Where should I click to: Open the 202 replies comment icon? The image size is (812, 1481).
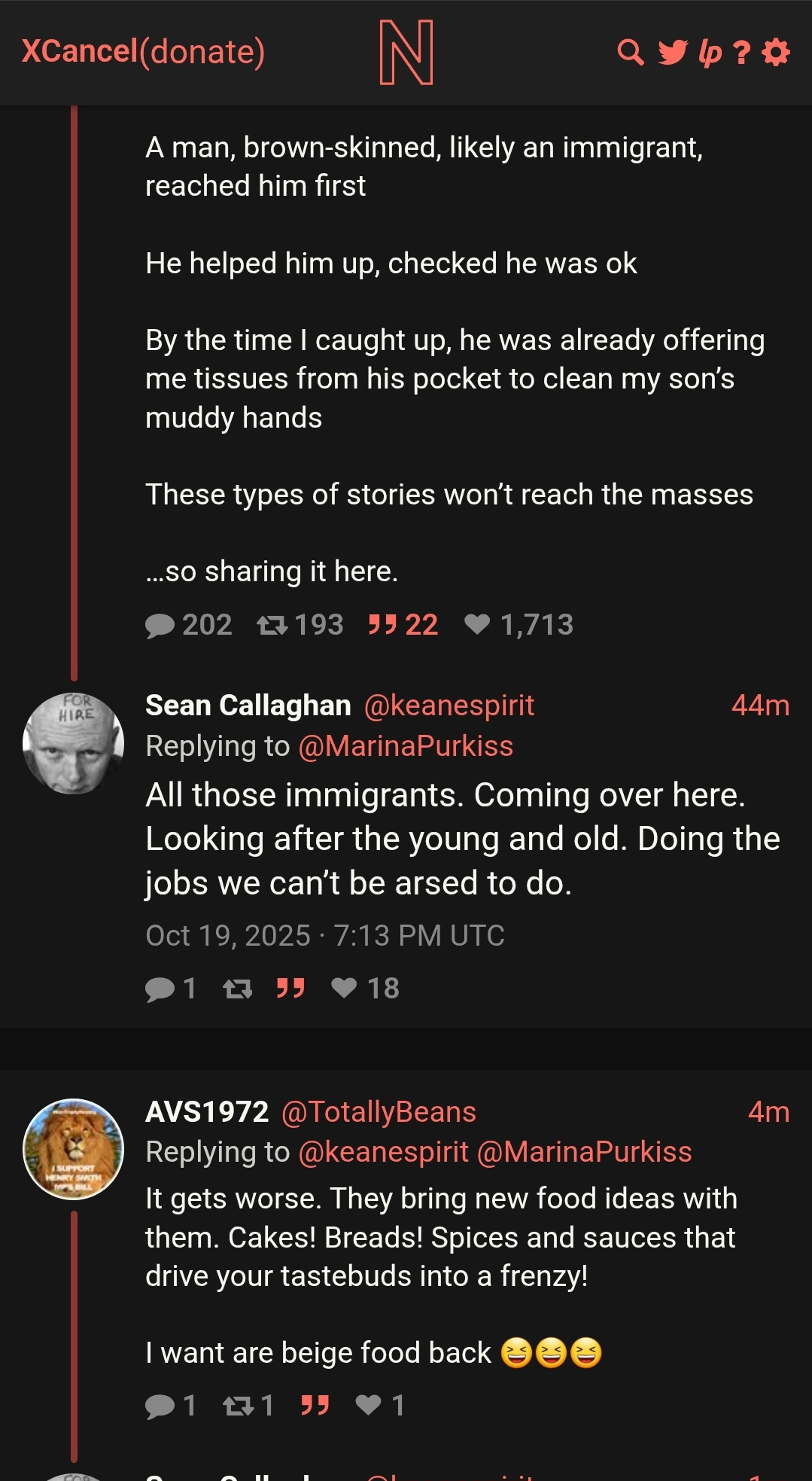pyautogui.click(x=160, y=626)
